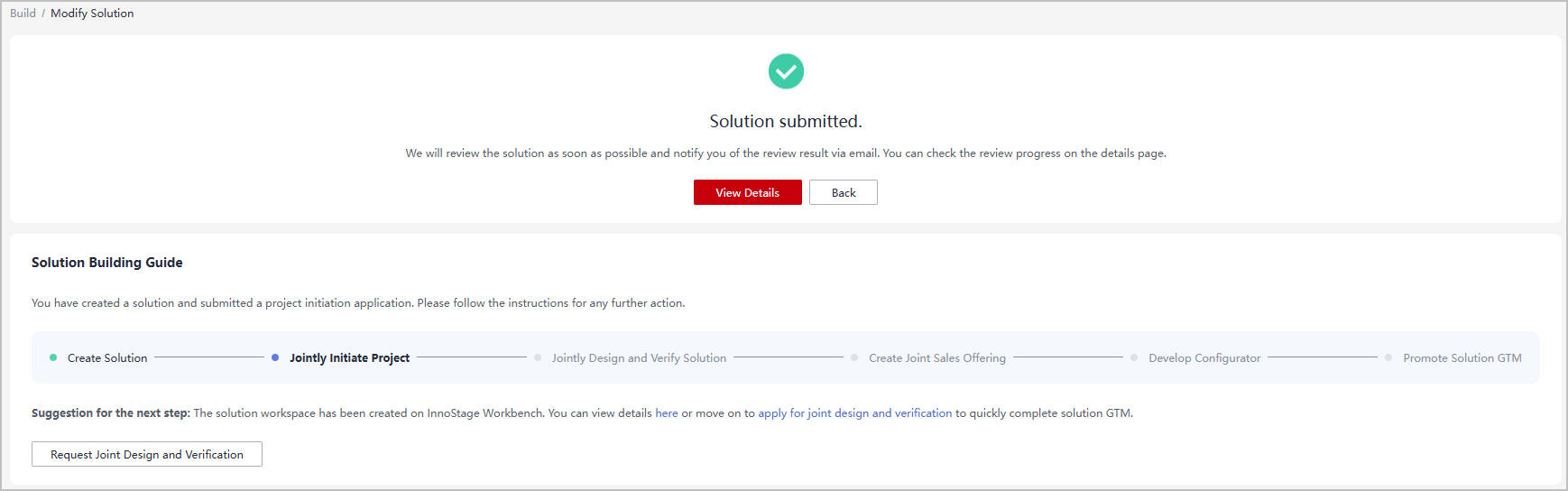Follow the apply for joint design link
Image resolution: width=1568 pixels, height=491 pixels.
[855, 413]
